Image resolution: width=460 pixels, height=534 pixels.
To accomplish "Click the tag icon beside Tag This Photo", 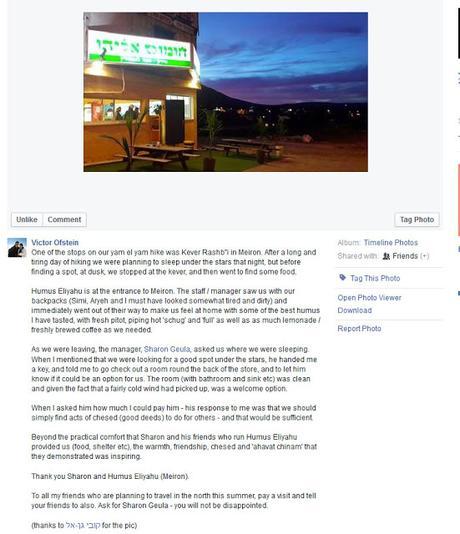I will (343, 278).
